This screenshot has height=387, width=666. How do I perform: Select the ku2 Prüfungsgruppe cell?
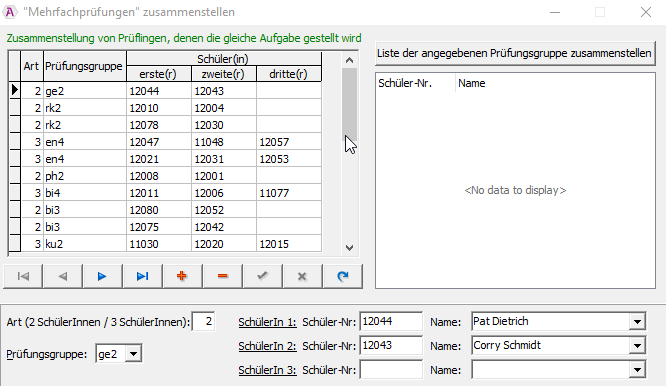pyautogui.click(x=85, y=244)
